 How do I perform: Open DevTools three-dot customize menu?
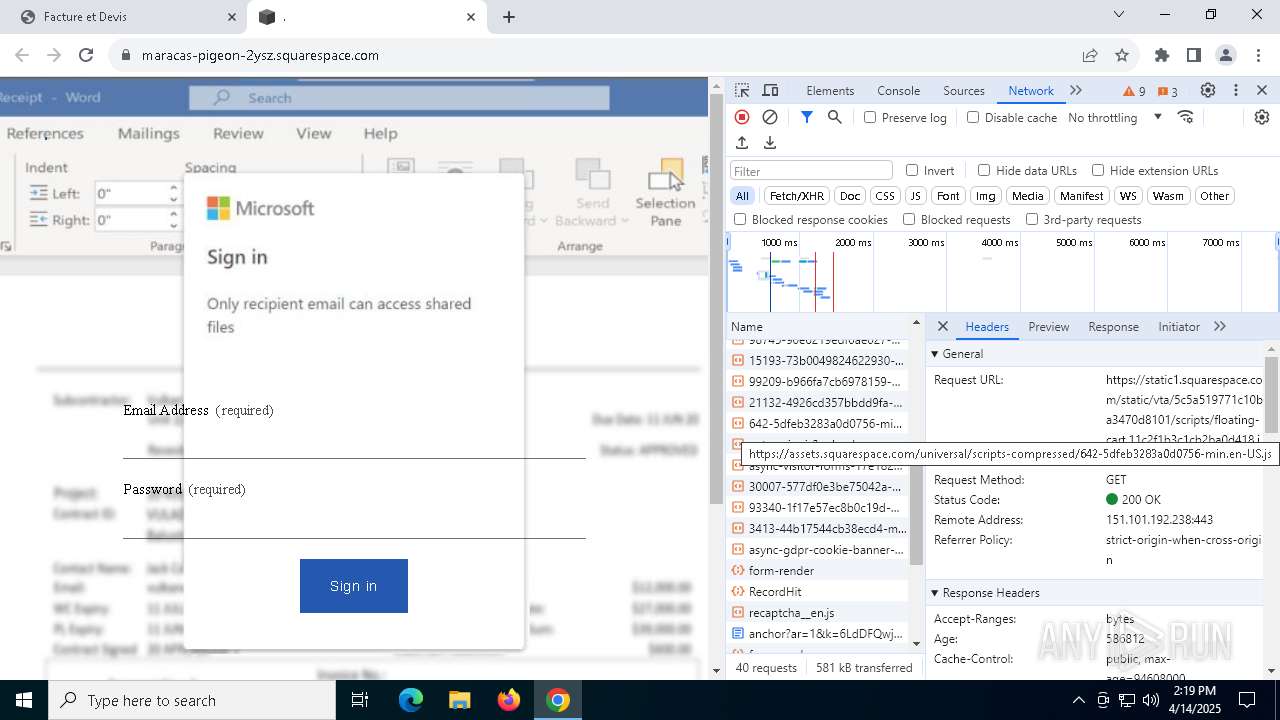pyautogui.click(x=1236, y=90)
